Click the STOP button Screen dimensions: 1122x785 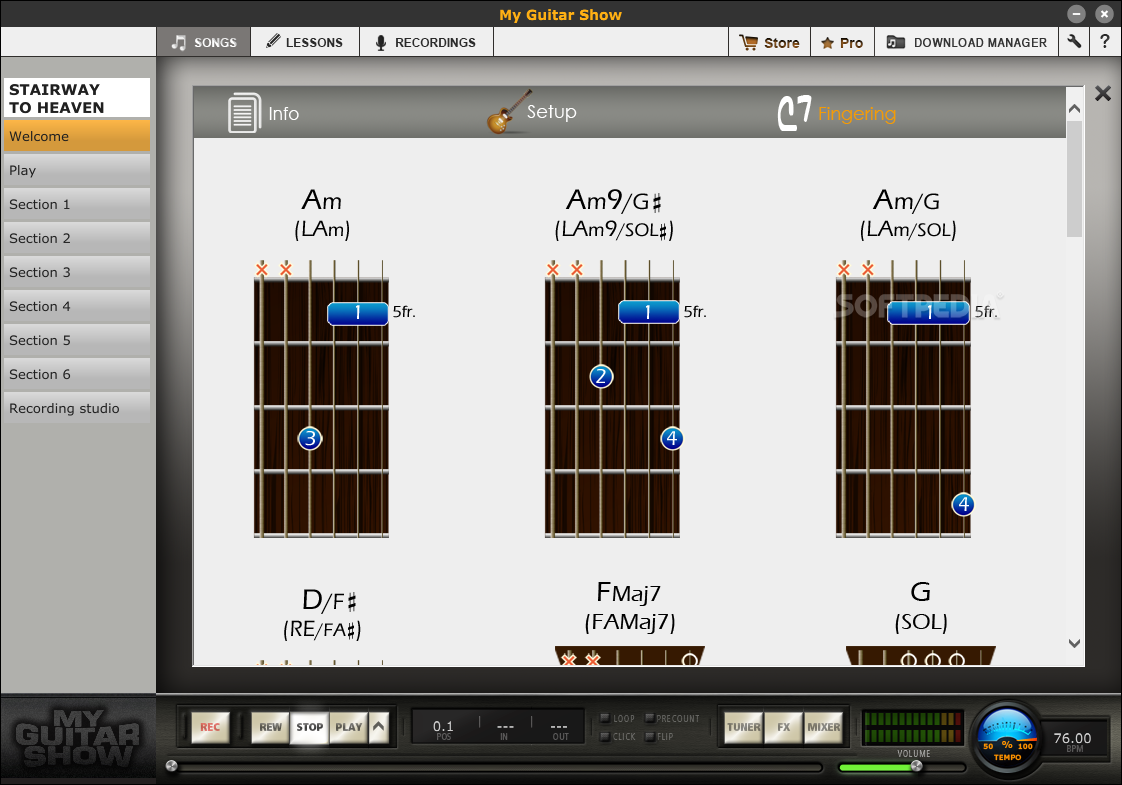coord(310,727)
